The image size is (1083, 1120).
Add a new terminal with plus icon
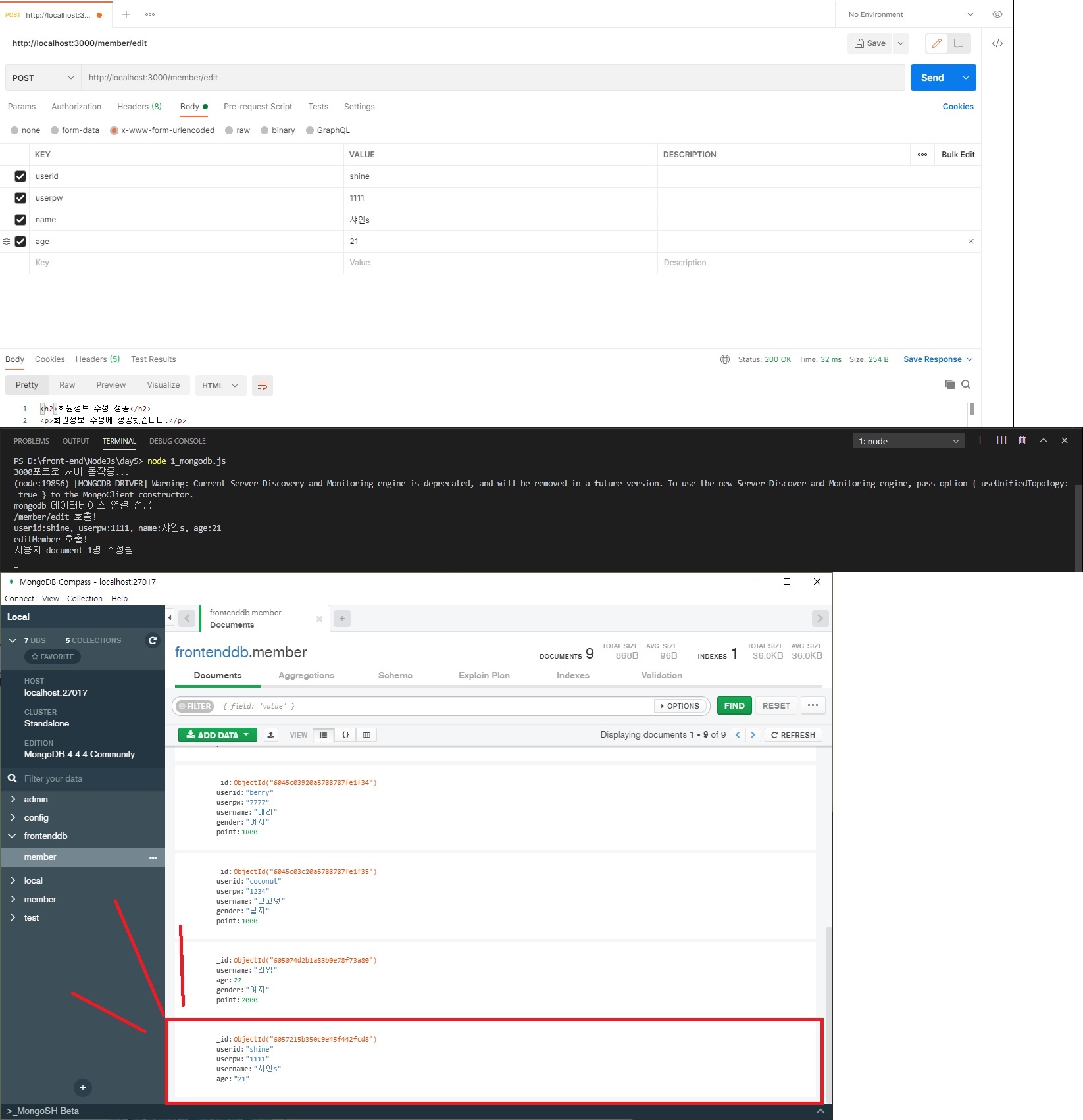tap(980, 440)
